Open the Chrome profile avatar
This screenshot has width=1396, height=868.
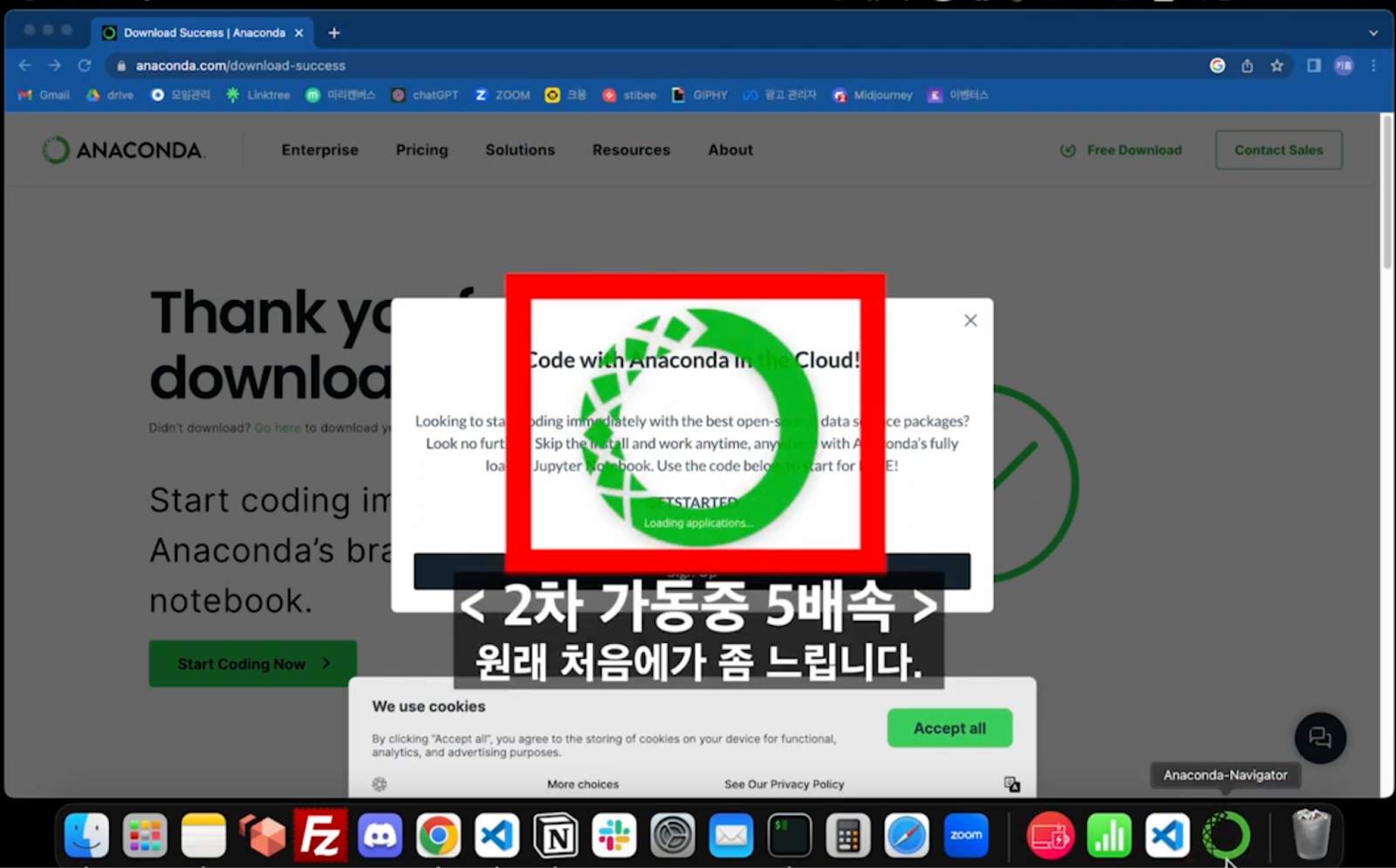[x=1344, y=65]
